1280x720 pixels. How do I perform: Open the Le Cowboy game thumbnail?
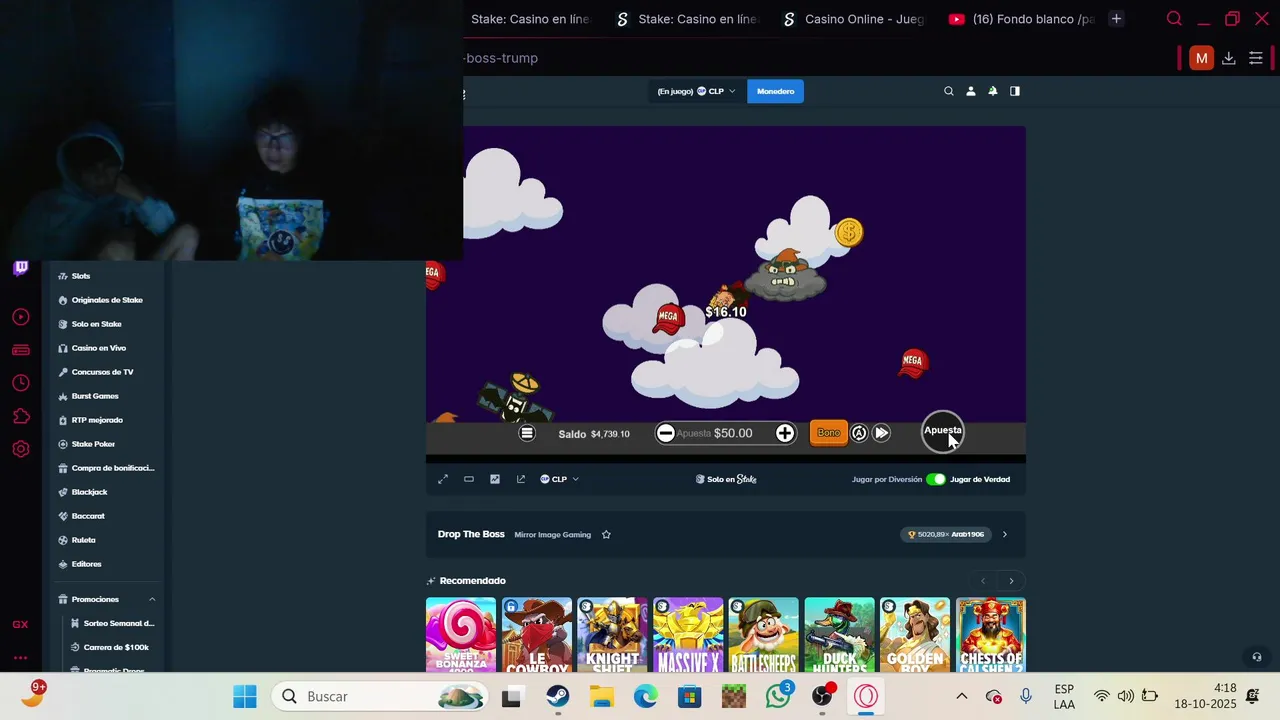pyautogui.click(x=537, y=635)
